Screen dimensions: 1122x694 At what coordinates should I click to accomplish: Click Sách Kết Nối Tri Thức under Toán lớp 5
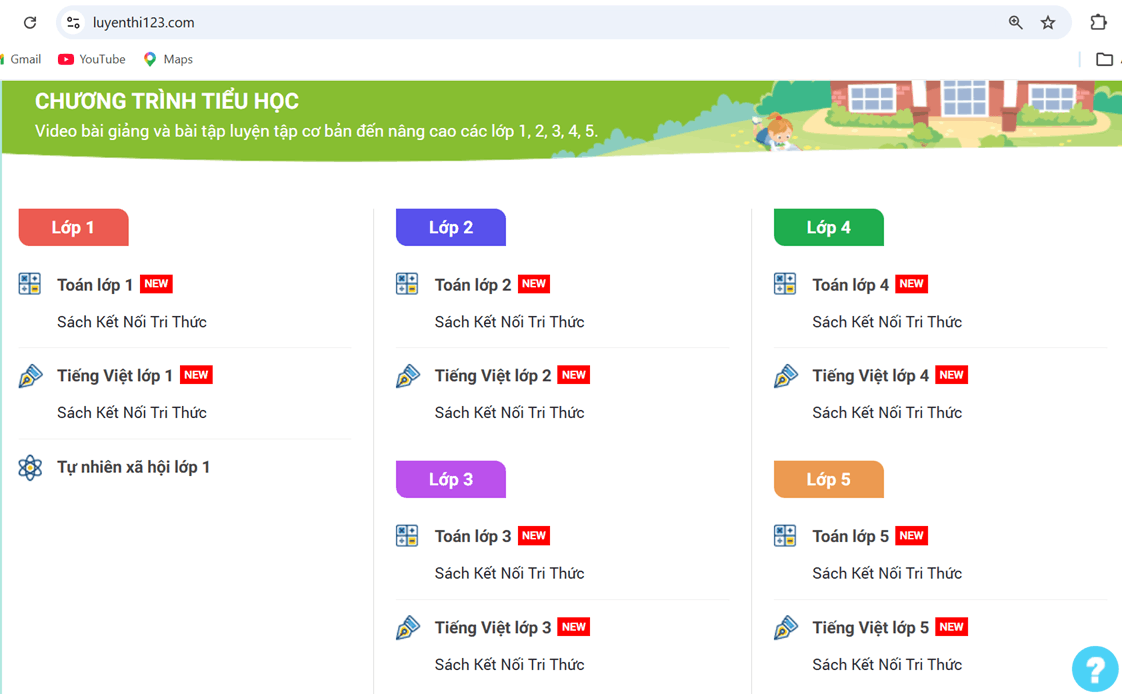(887, 573)
